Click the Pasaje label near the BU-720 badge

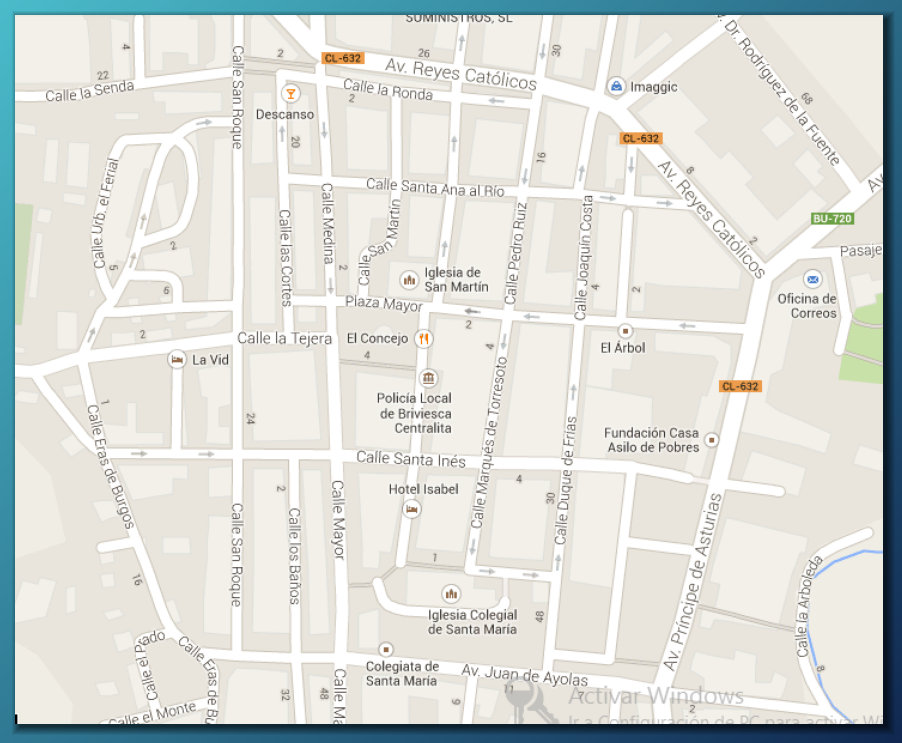click(x=861, y=251)
